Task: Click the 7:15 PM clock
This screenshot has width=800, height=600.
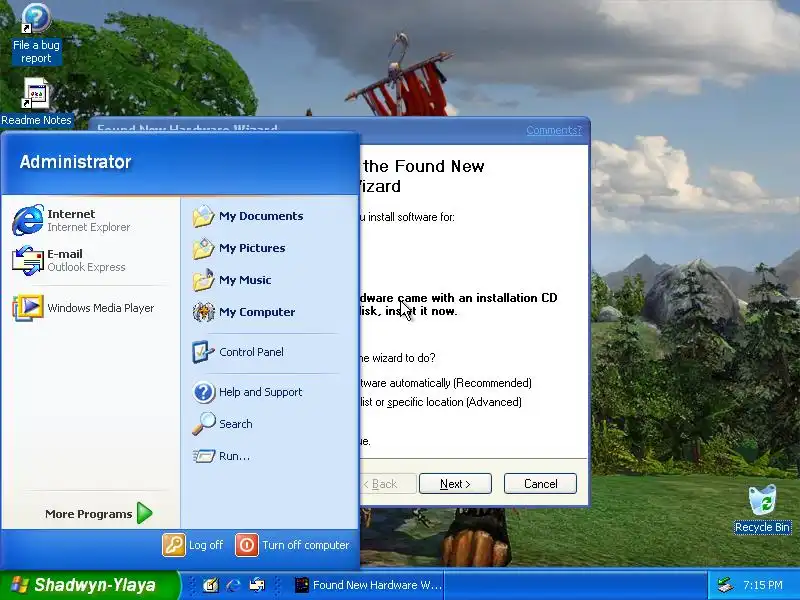Action: tap(763, 585)
